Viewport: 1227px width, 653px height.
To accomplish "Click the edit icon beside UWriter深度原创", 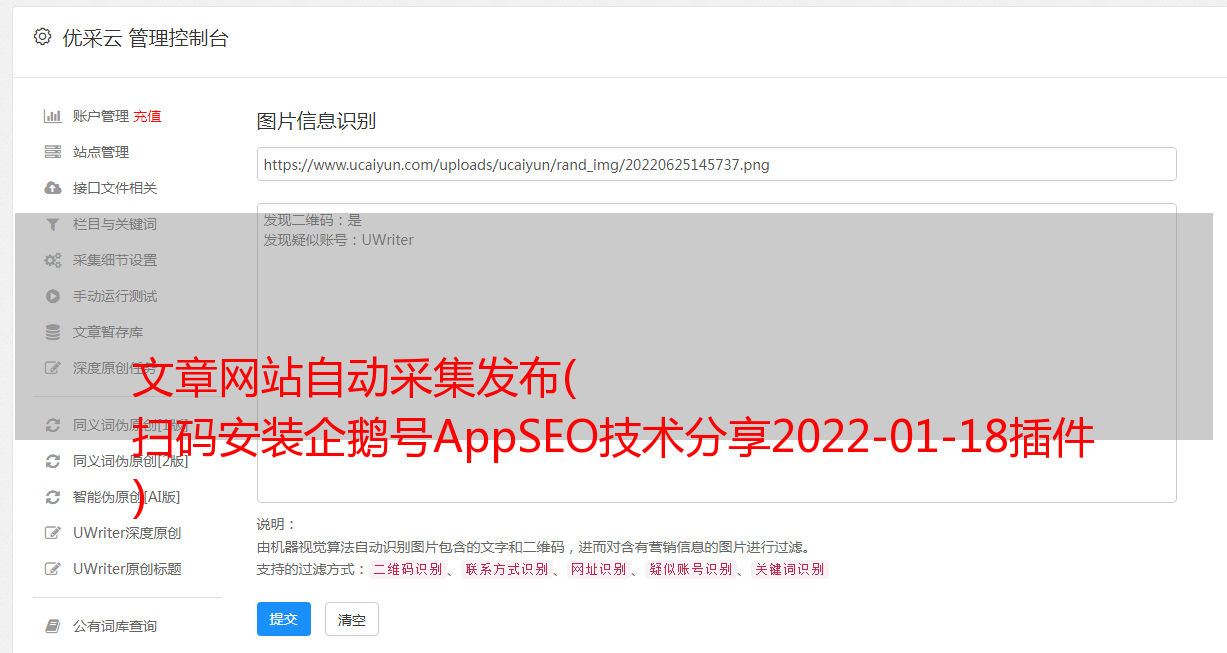I will coord(53,533).
